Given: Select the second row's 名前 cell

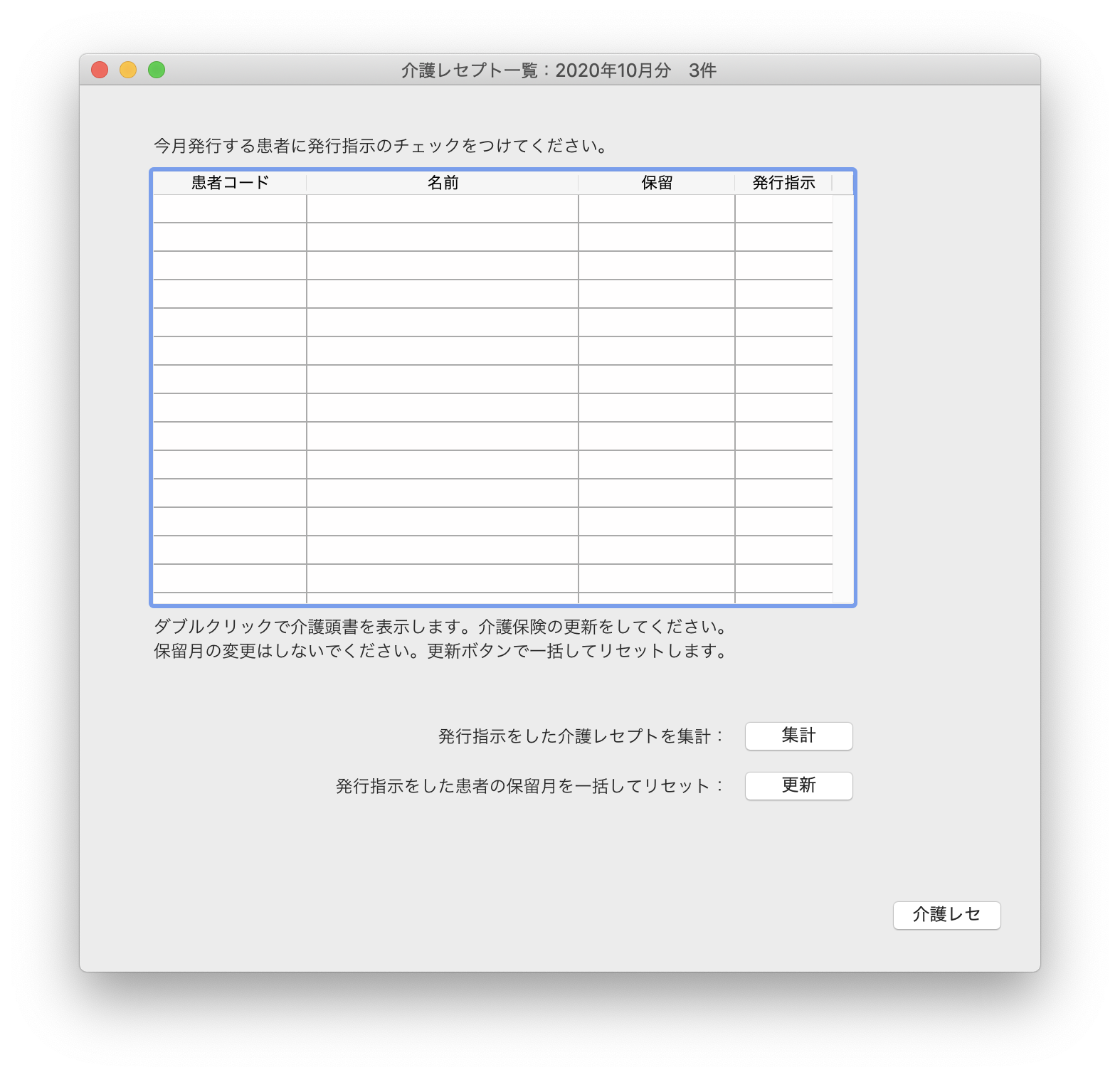Looking at the screenshot, I should coord(442,238).
